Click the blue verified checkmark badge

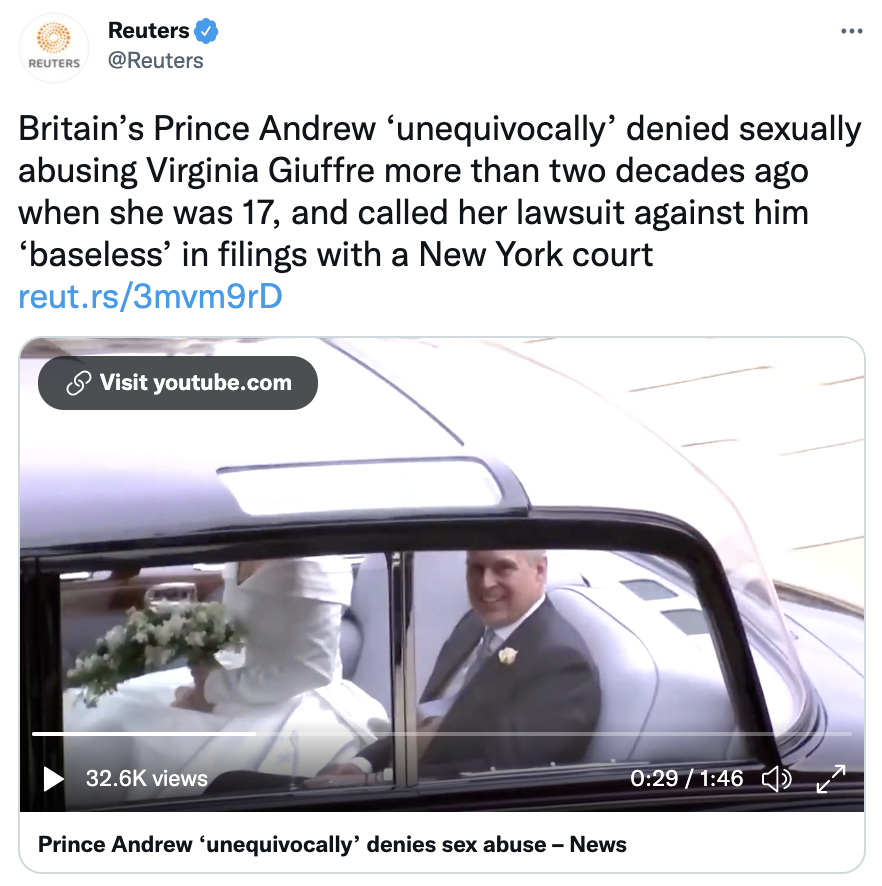[x=206, y=31]
